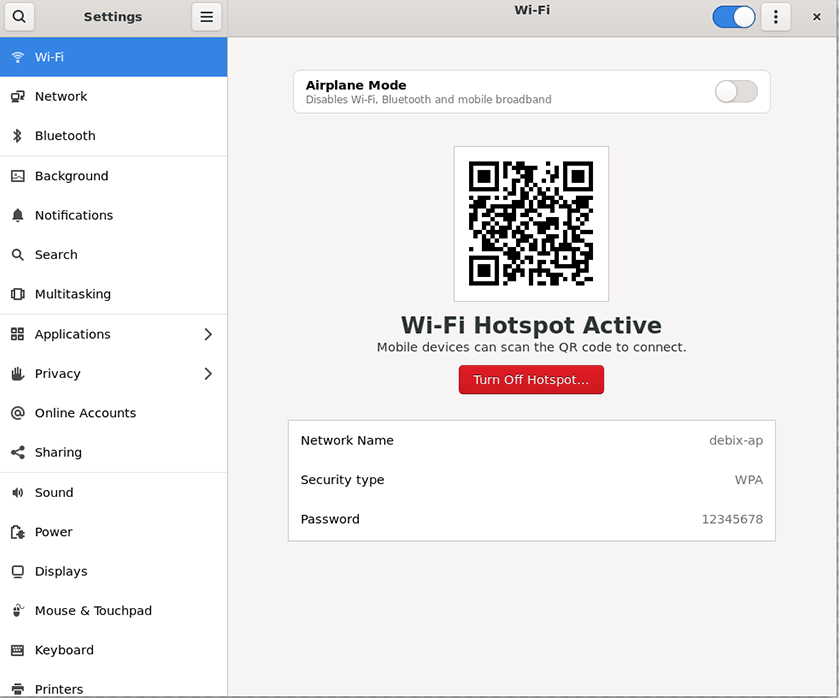Select Mouse & Touchpad settings

(113, 611)
